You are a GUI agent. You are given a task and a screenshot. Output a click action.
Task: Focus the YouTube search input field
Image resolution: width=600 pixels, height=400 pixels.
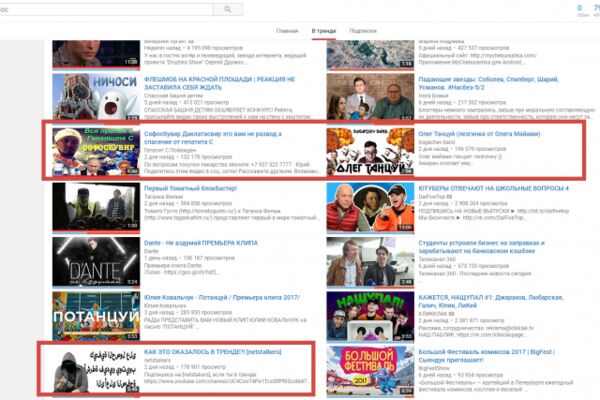[106, 9]
